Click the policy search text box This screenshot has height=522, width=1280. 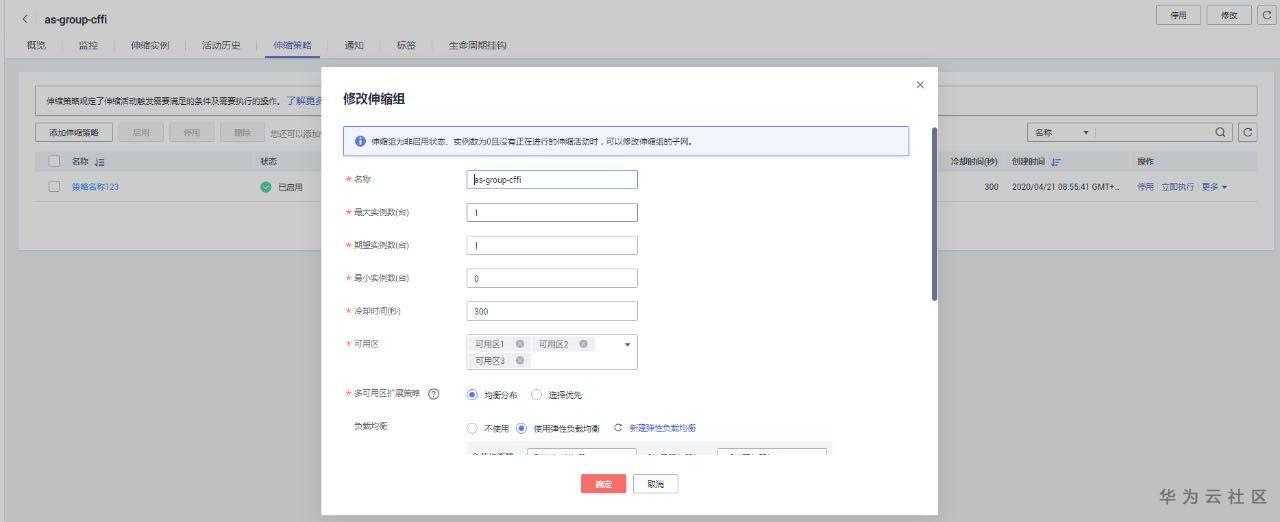1154,132
